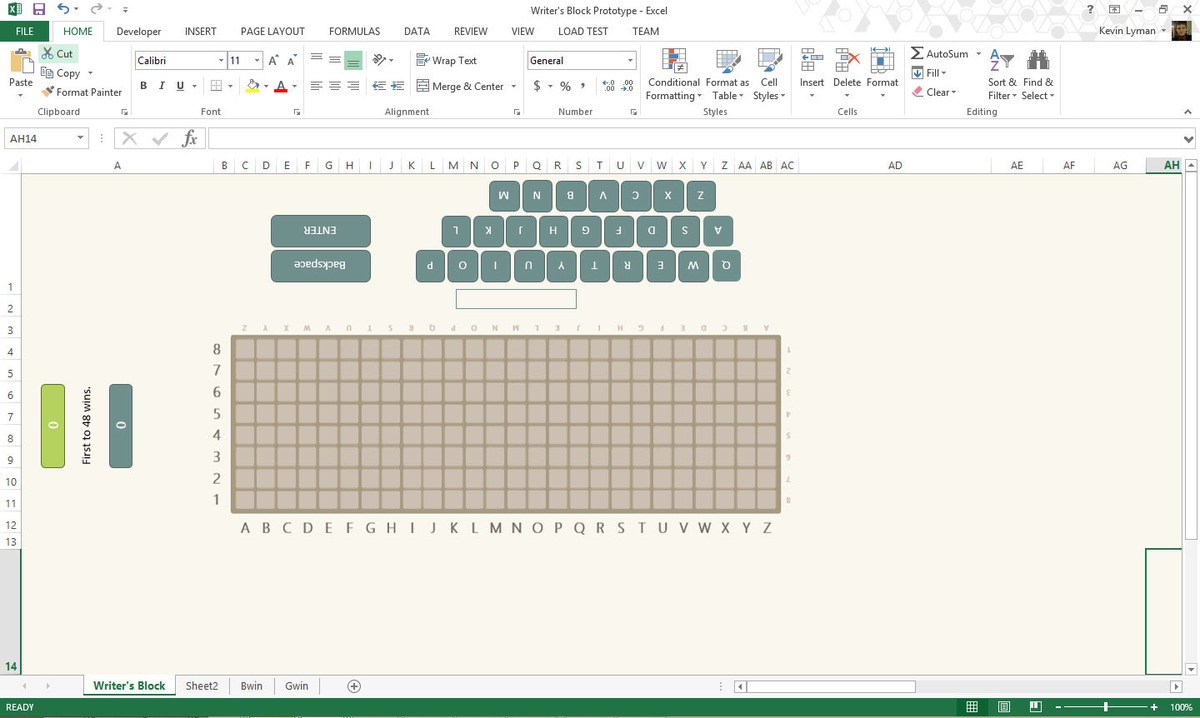Open the Calibri font name dropdown
The width and height of the screenshot is (1200, 718).
click(x=221, y=61)
